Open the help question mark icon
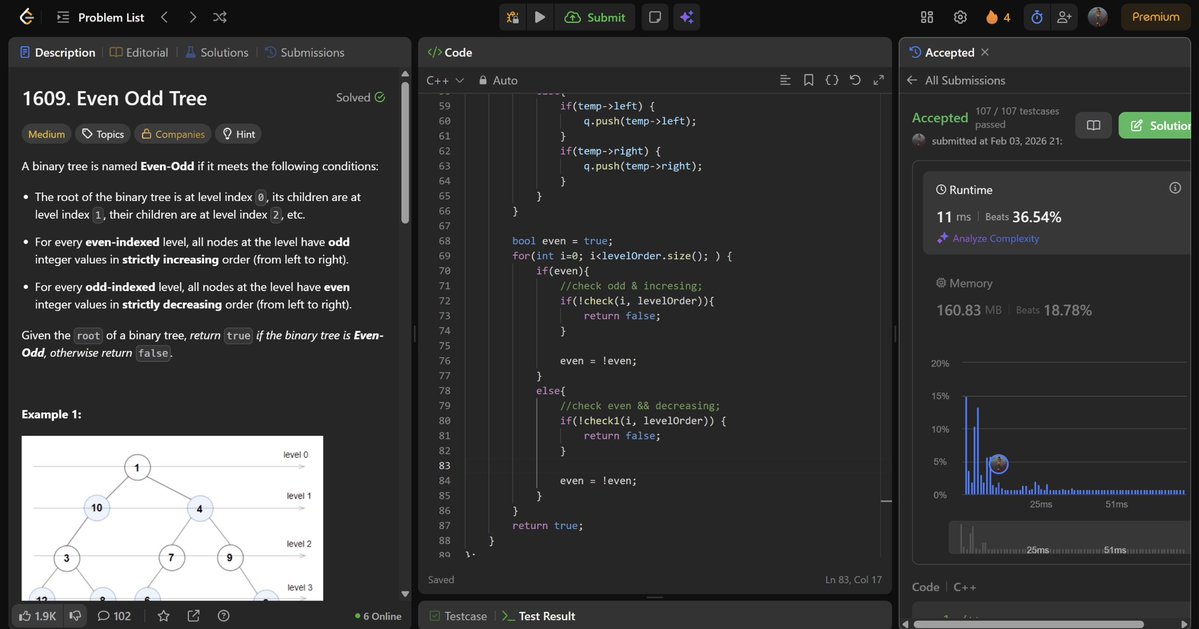Viewport: 1199px width, 629px height. click(223, 616)
